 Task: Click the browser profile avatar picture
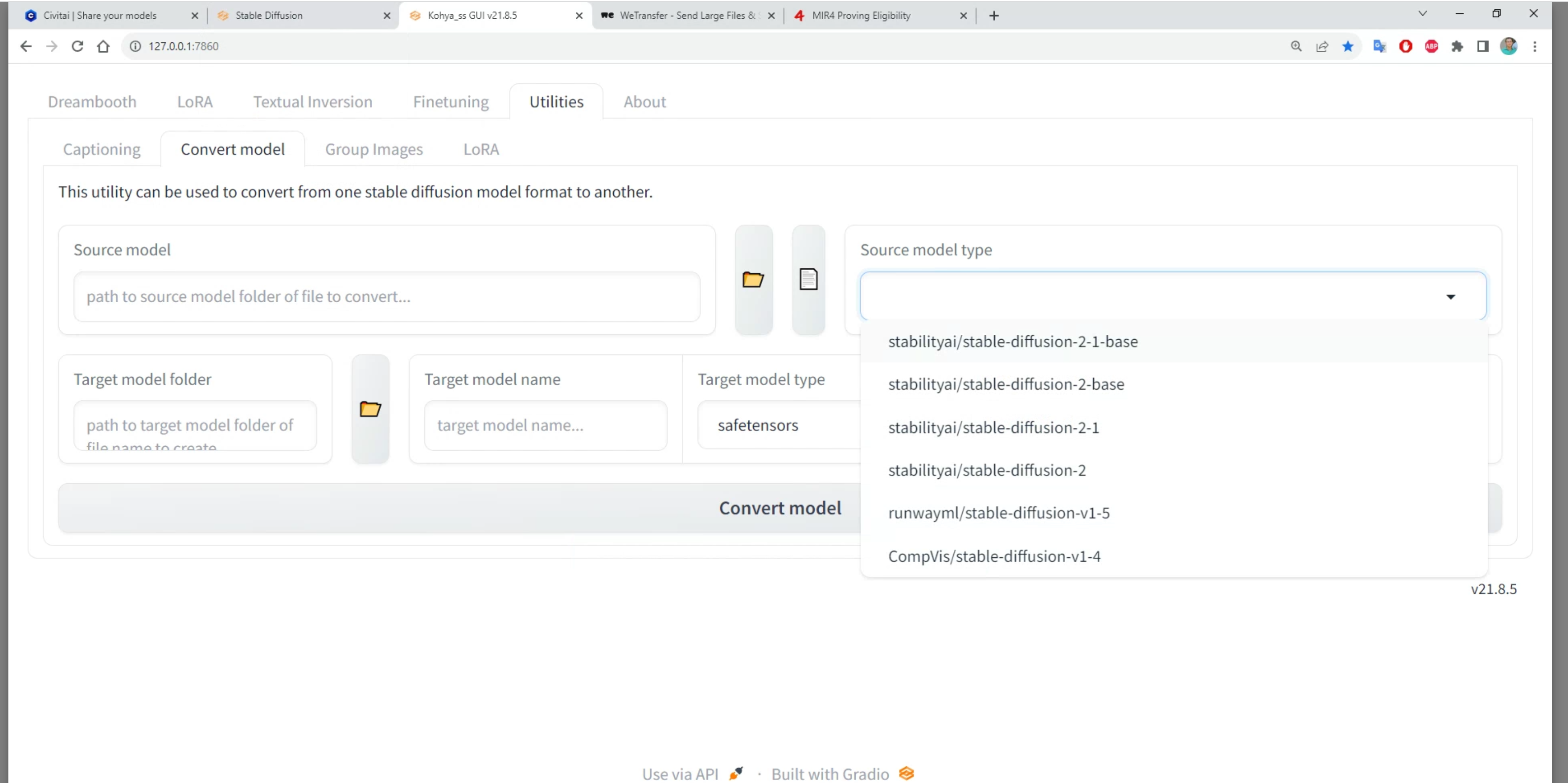pos(1509,46)
